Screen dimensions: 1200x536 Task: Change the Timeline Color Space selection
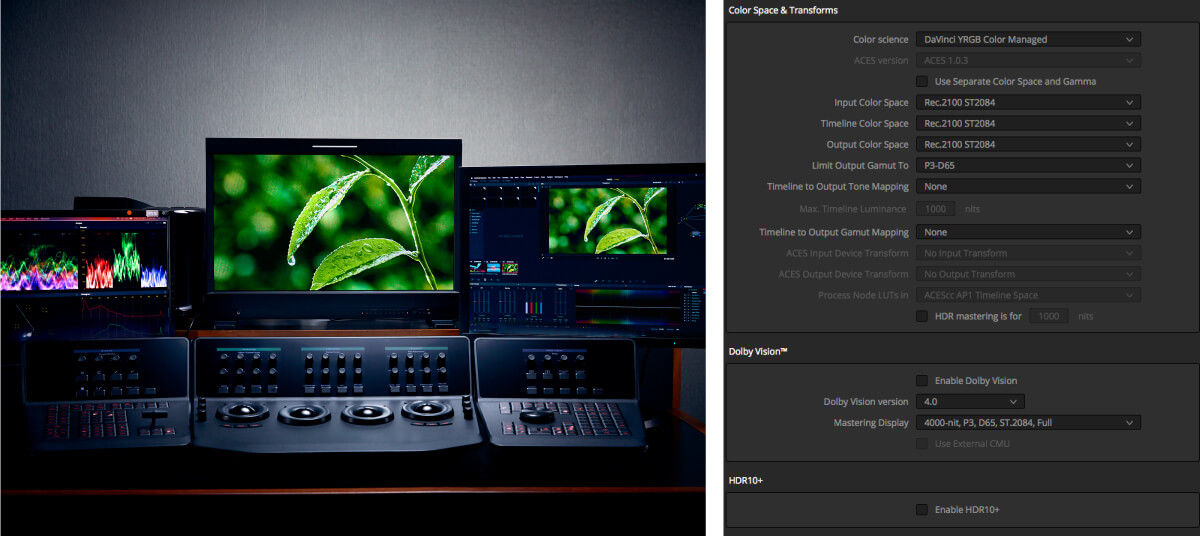click(1027, 123)
